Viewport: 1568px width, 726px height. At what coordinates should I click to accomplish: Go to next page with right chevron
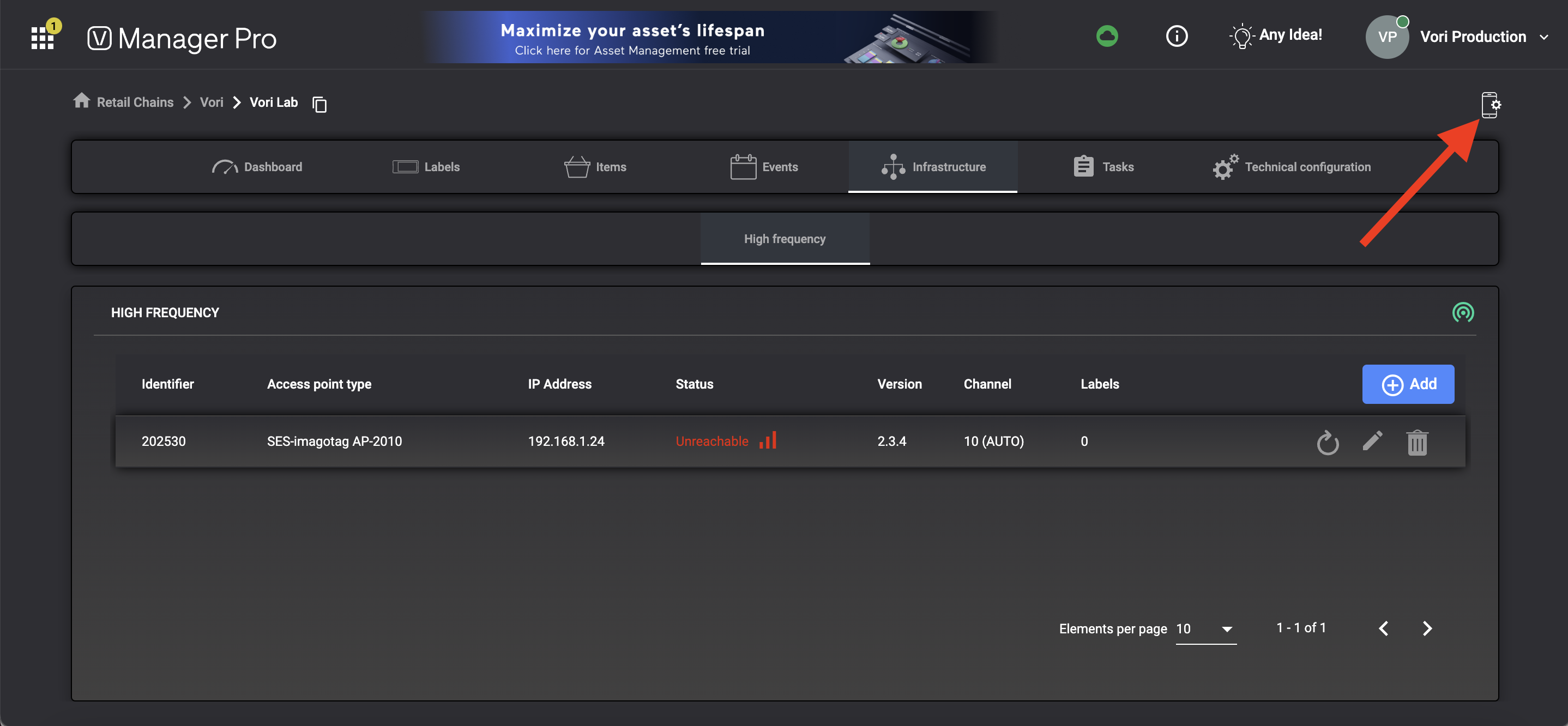coord(1427,628)
